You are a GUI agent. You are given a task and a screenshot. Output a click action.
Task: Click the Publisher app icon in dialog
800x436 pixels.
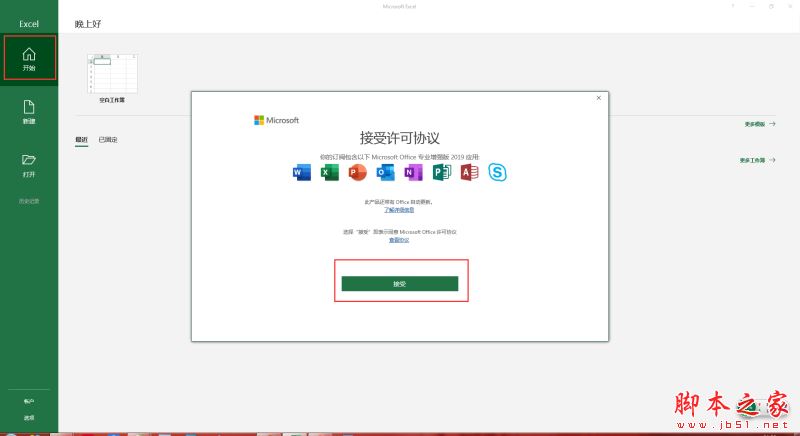pos(441,172)
